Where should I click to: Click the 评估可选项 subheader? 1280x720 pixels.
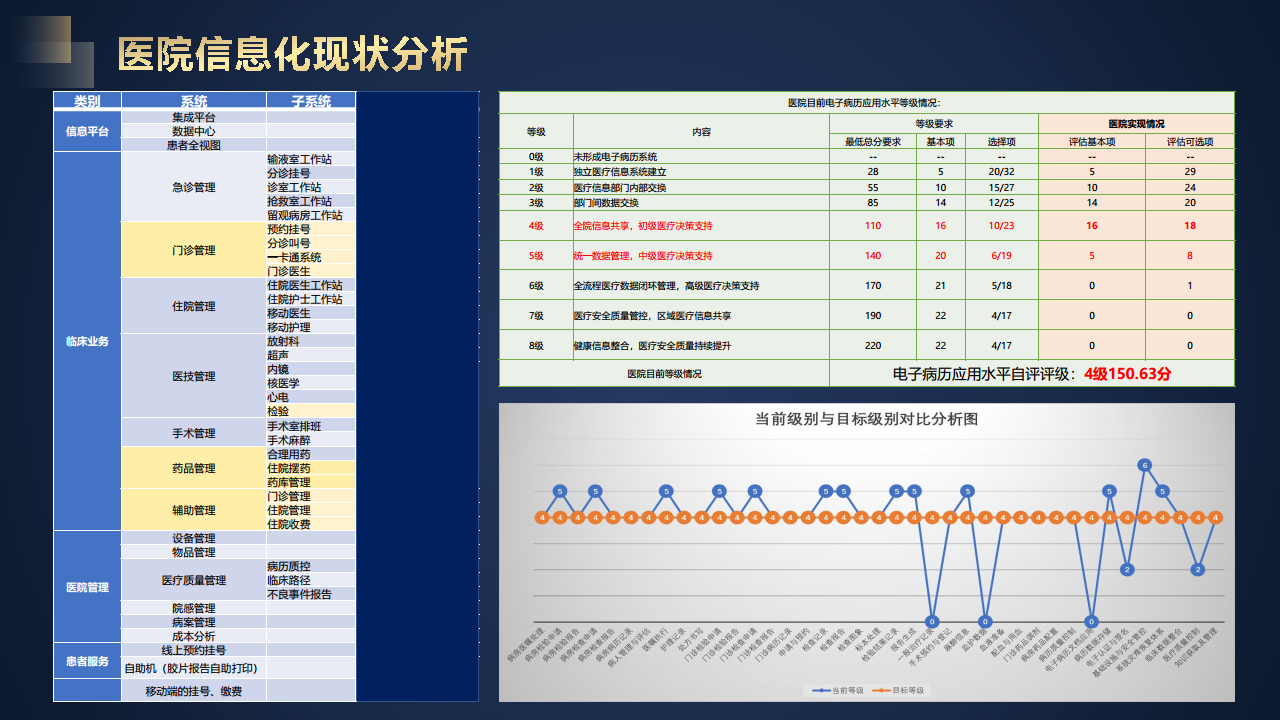point(1190,141)
